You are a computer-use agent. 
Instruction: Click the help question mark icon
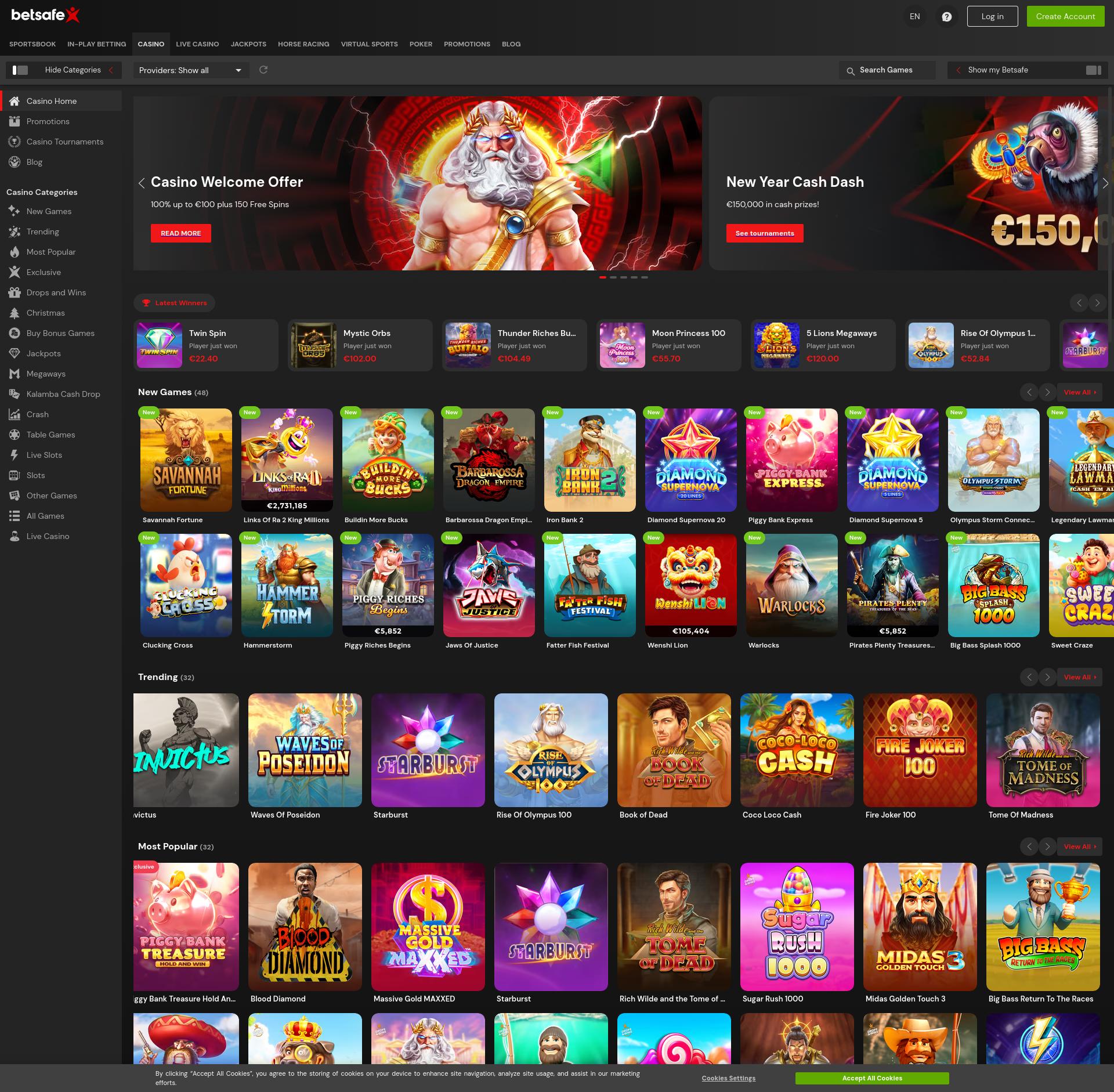tap(946, 17)
